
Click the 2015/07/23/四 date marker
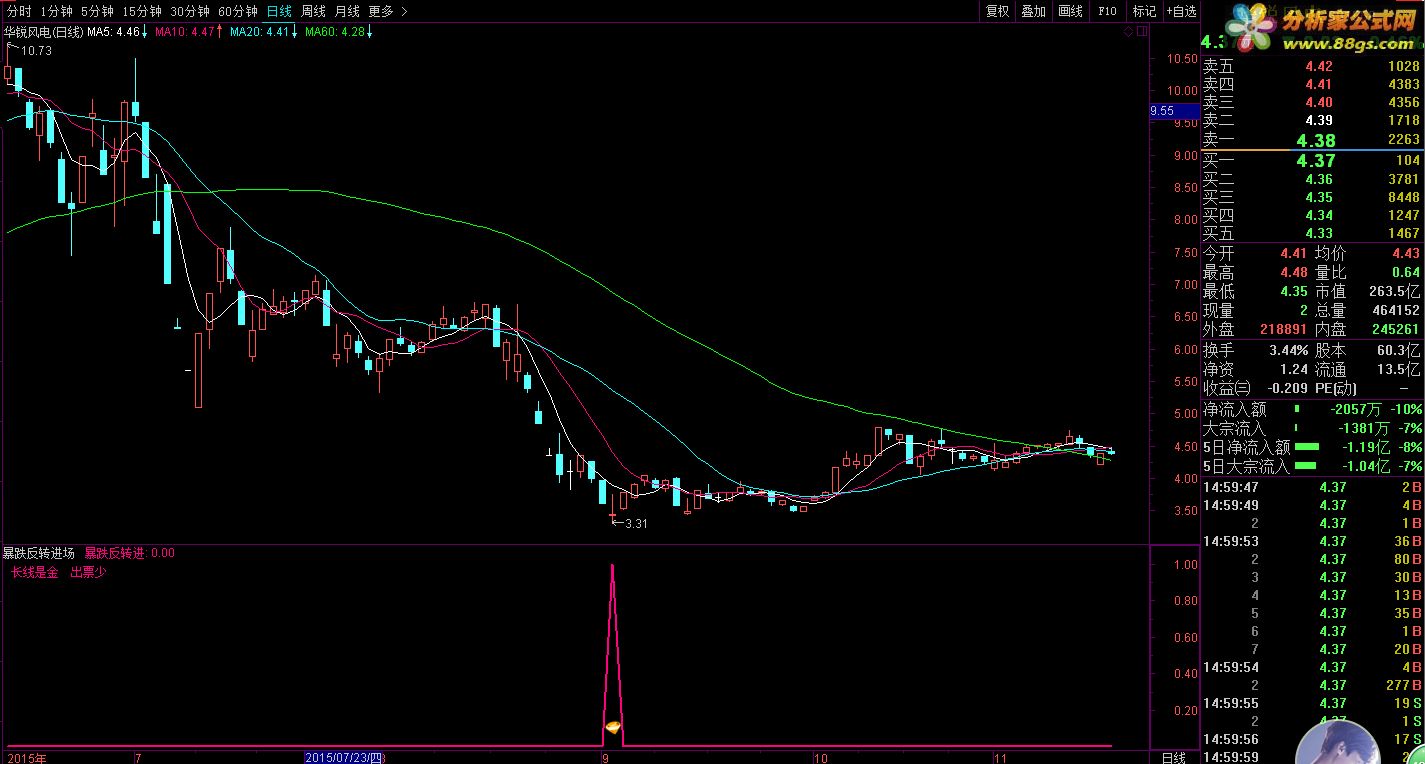click(344, 758)
